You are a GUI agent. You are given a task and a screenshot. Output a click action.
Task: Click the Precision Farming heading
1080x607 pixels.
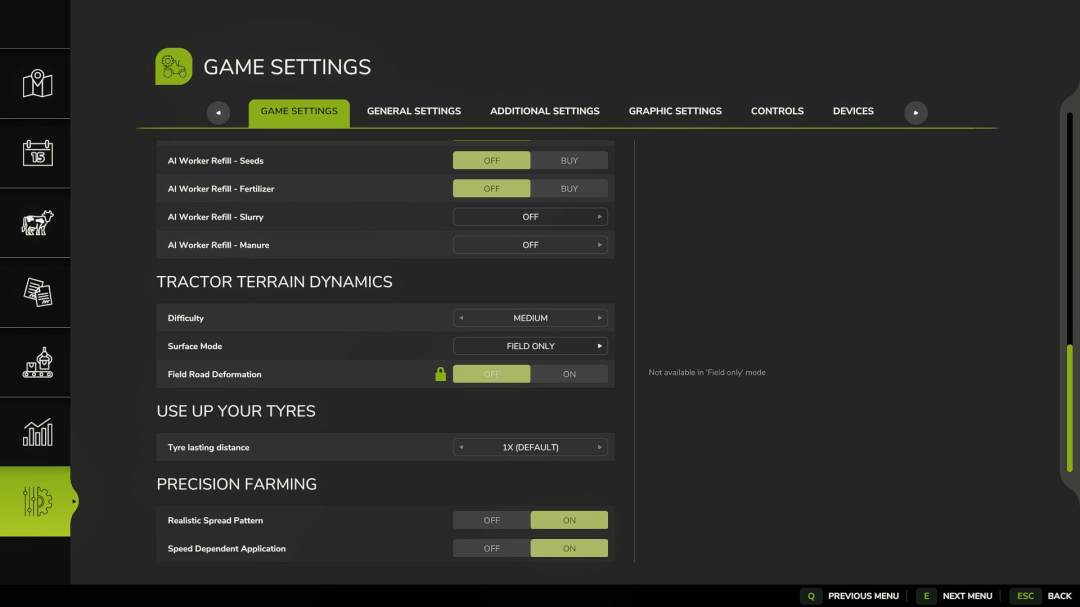click(x=236, y=484)
